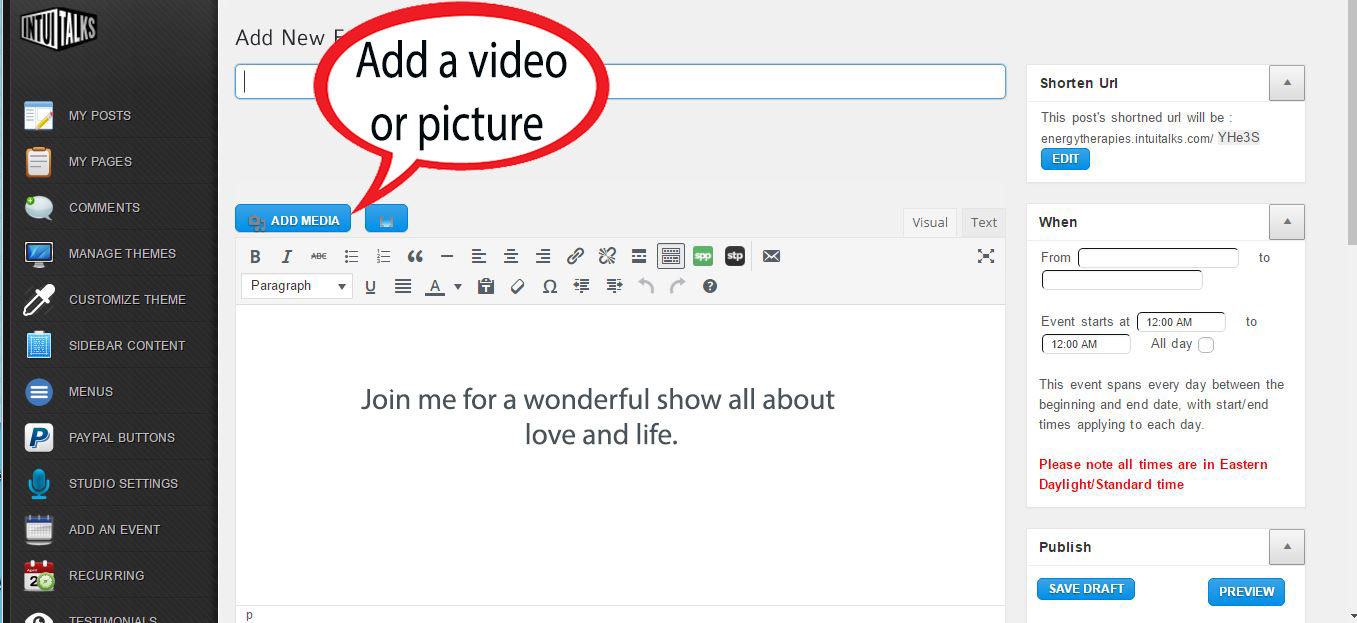Select Add An Event in sidebar

coord(115,529)
